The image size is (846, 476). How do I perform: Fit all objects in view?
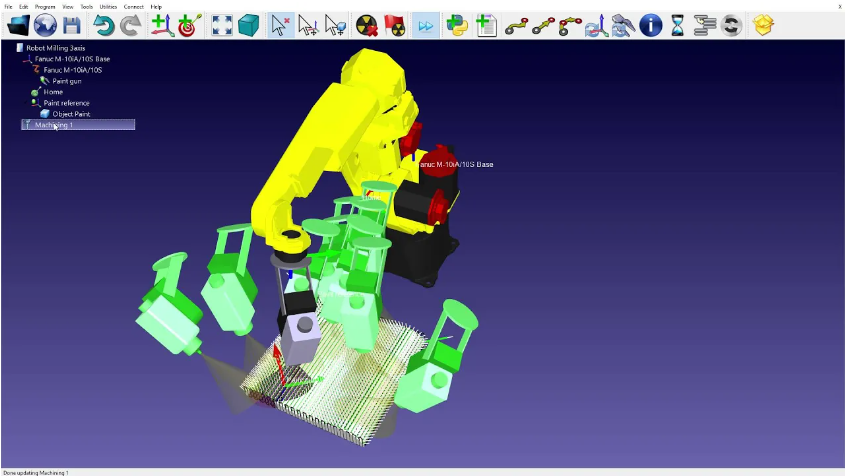pyautogui.click(x=222, y=25)
